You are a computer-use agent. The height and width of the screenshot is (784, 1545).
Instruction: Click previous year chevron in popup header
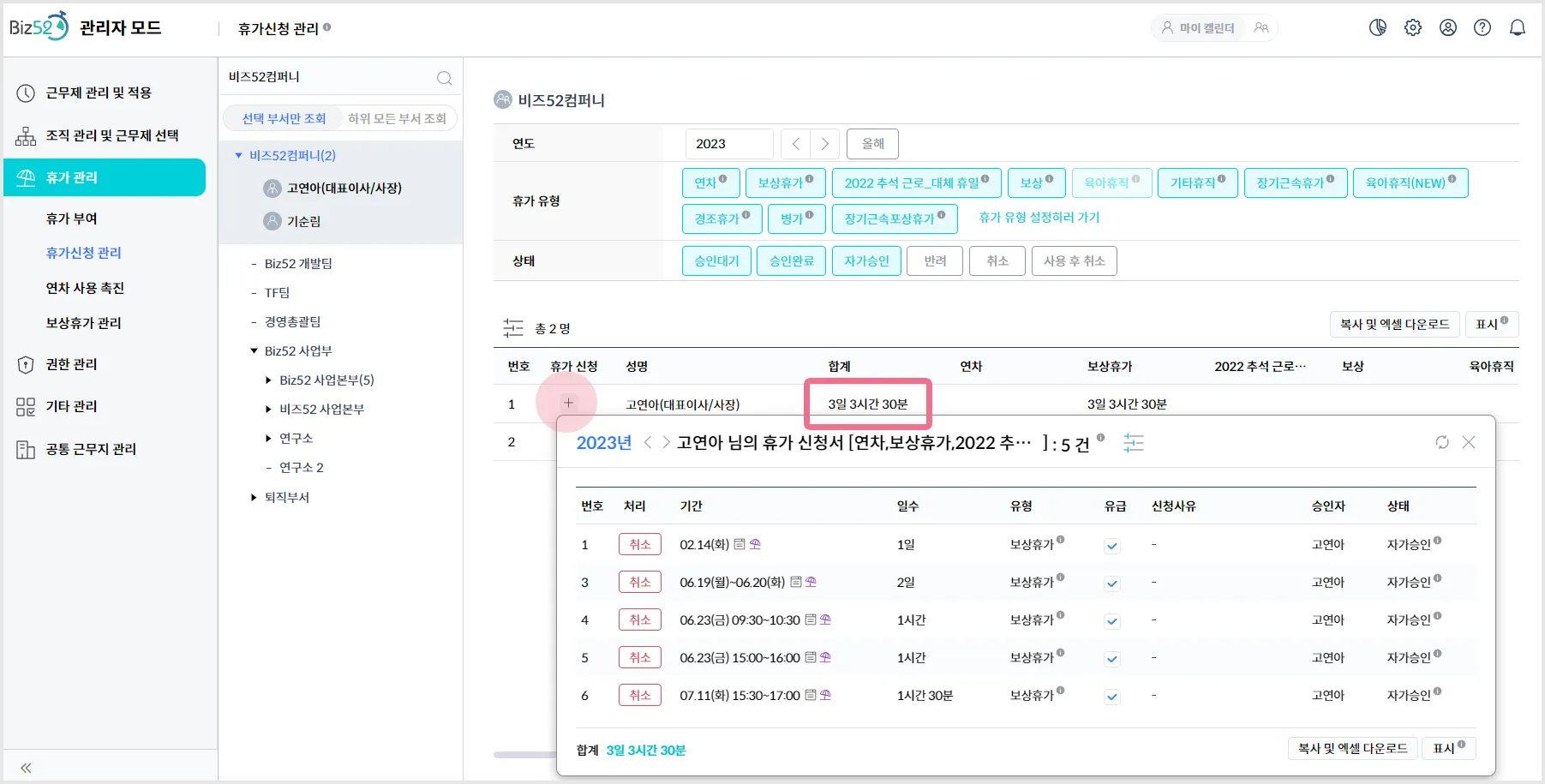(648, 442)
